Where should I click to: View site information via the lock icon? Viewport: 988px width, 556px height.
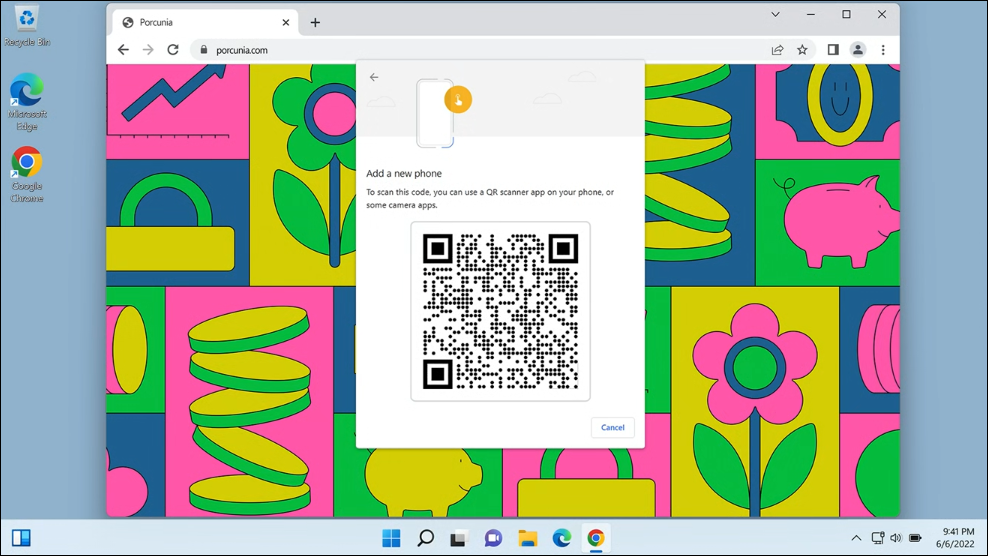[x=204, y=50]
